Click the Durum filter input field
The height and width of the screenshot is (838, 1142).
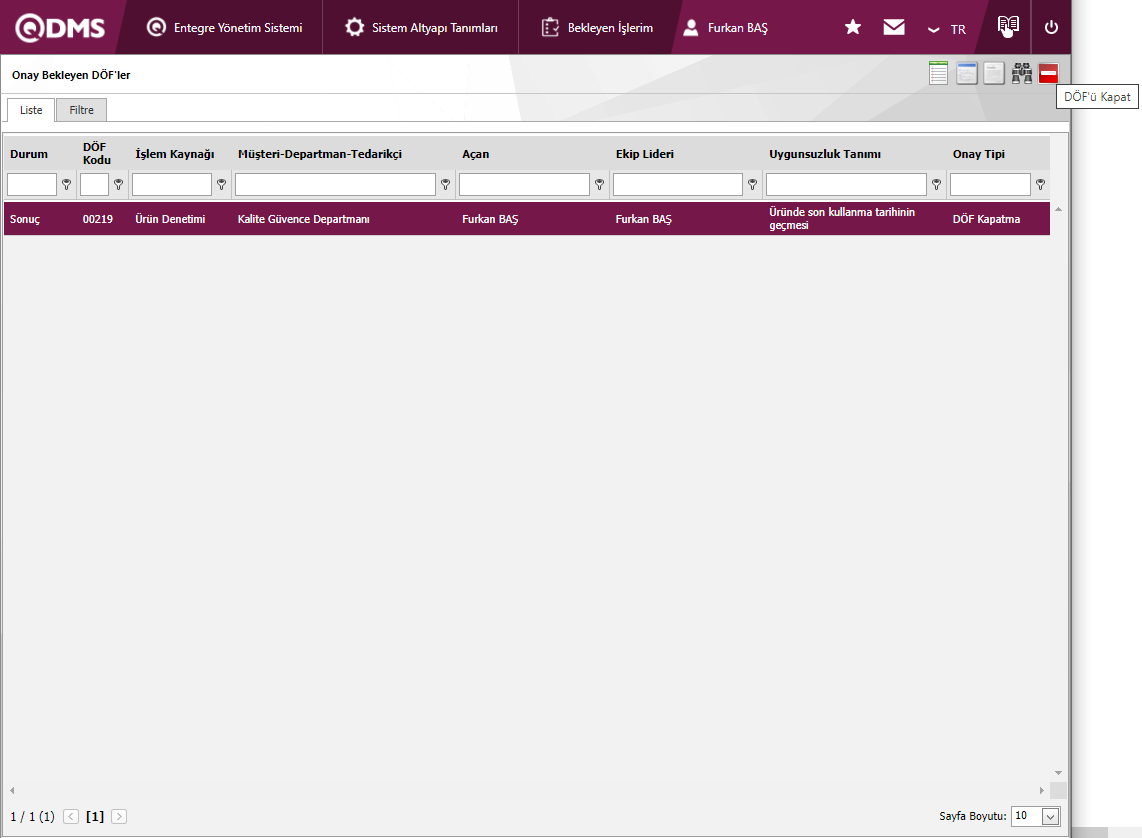(x=32, y=184)
